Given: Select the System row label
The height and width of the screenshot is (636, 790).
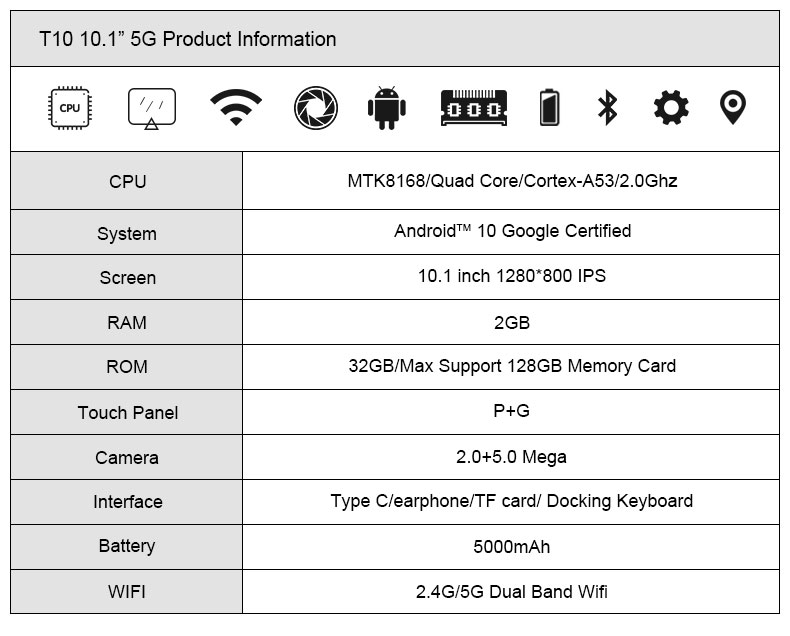Looking at the screenshot, I should (127, 234).
